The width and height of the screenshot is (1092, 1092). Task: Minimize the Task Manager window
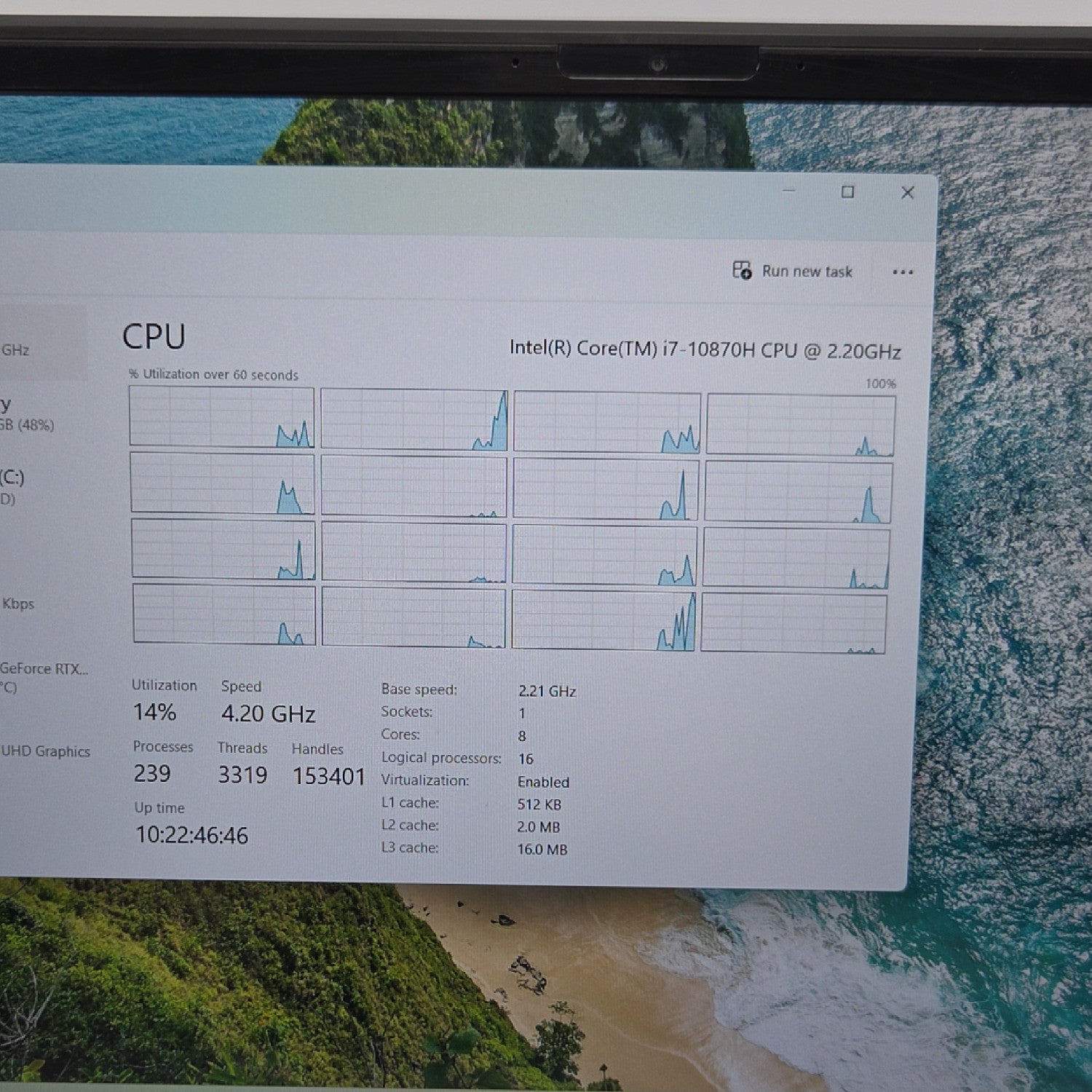coord(789,191)
